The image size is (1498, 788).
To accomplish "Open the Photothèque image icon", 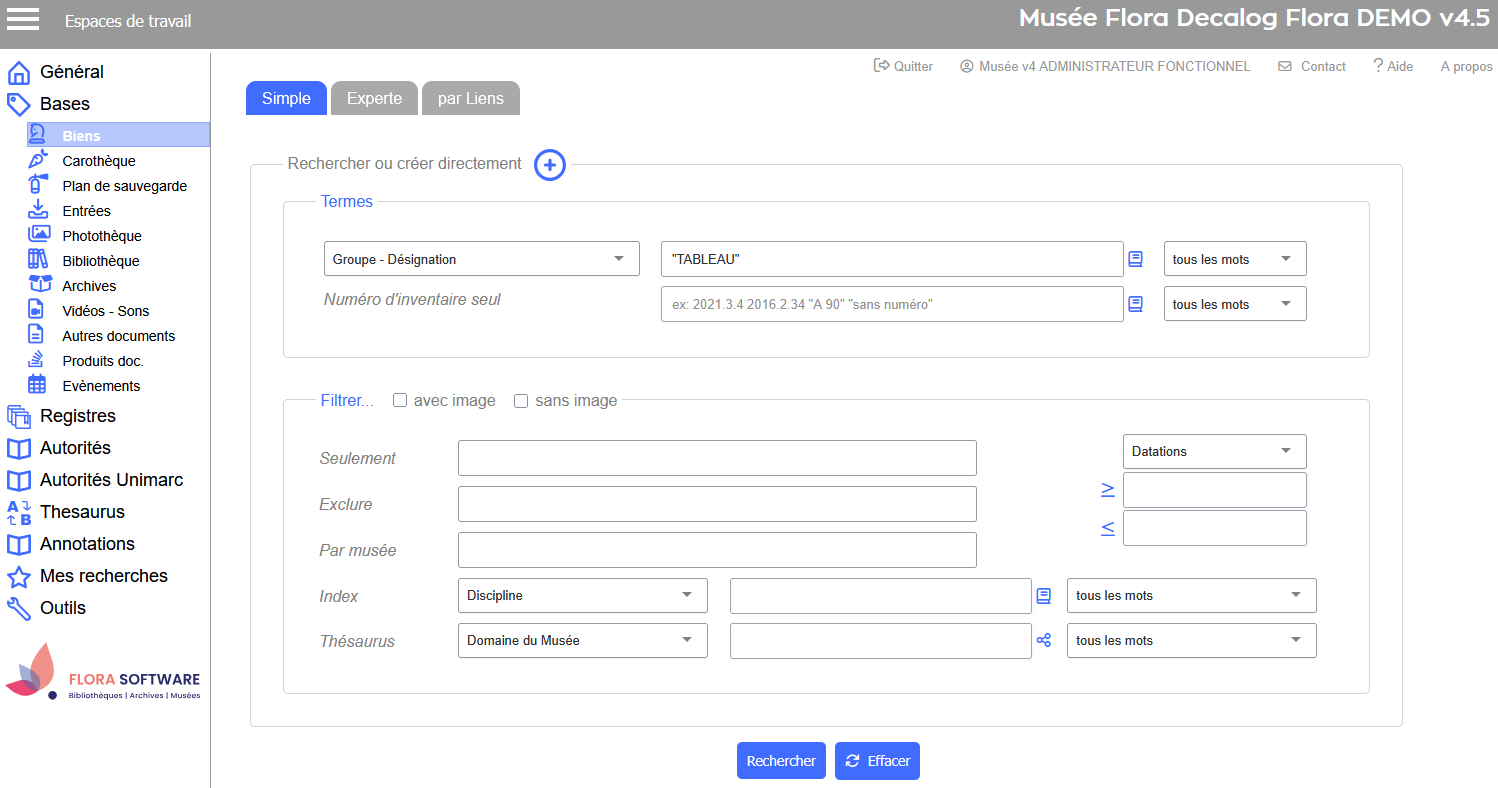I will coord(38,235).
